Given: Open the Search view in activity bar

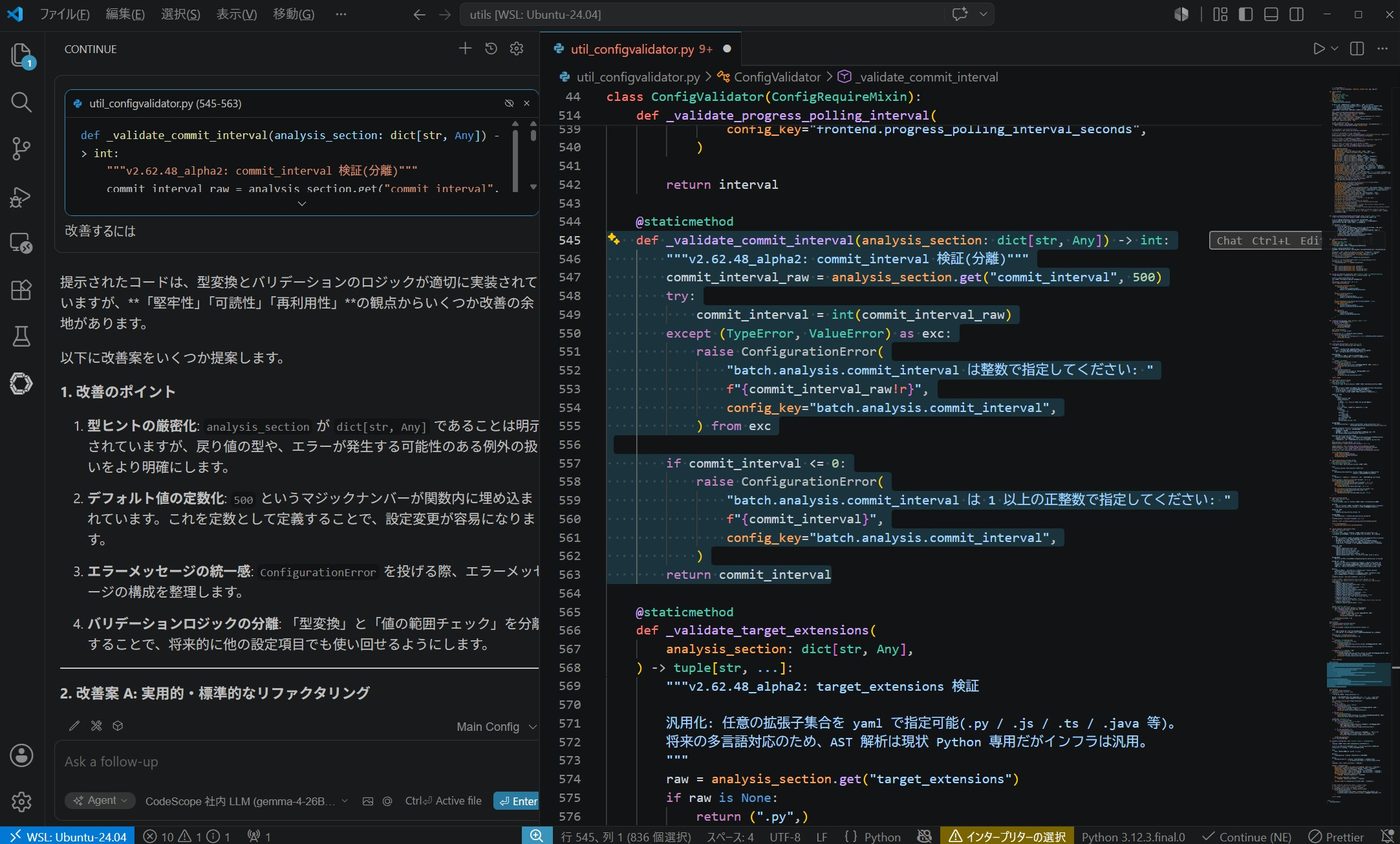Looking at the screenshot, I should pyautogui.click(x=21, y=102).
